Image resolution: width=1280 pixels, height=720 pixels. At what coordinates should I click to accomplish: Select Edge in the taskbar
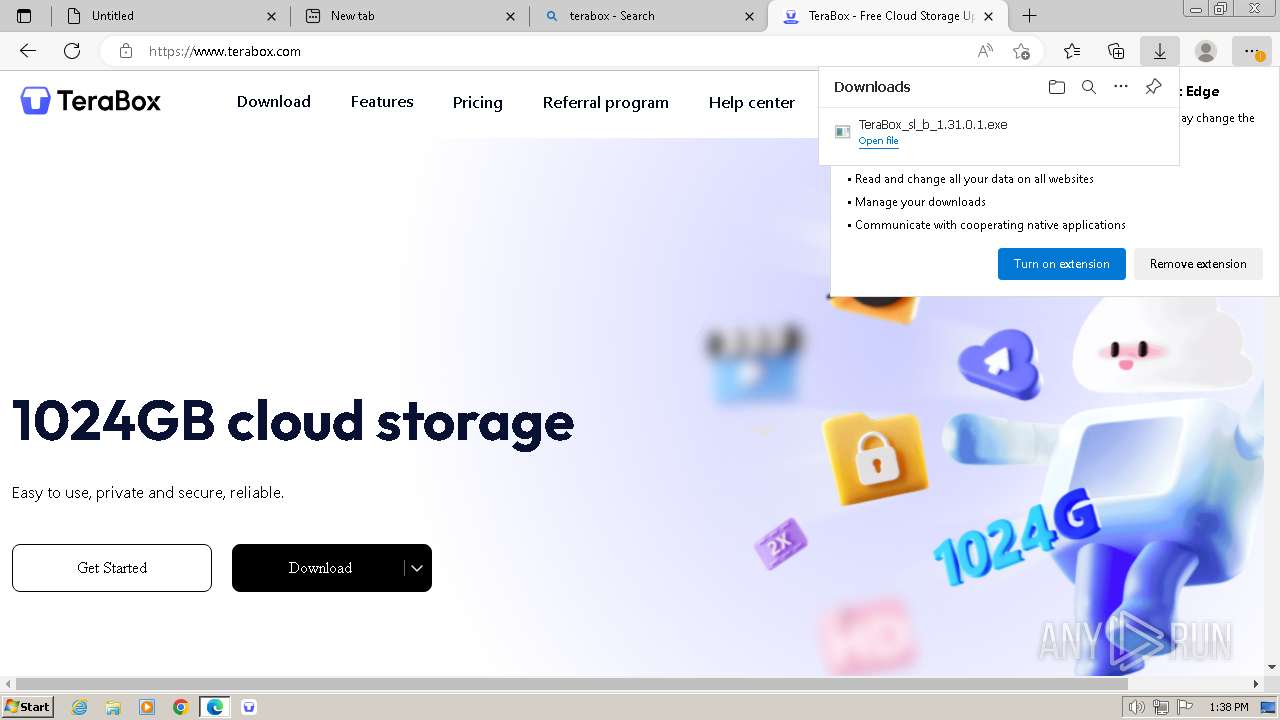[214, 707]
